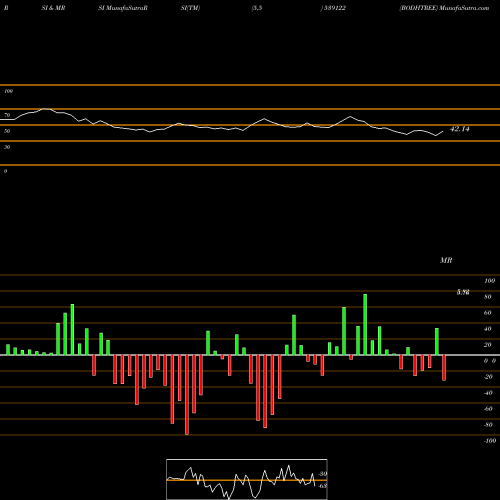Click the tallest green MR bar
500x500 pixels.
(365, 325)
